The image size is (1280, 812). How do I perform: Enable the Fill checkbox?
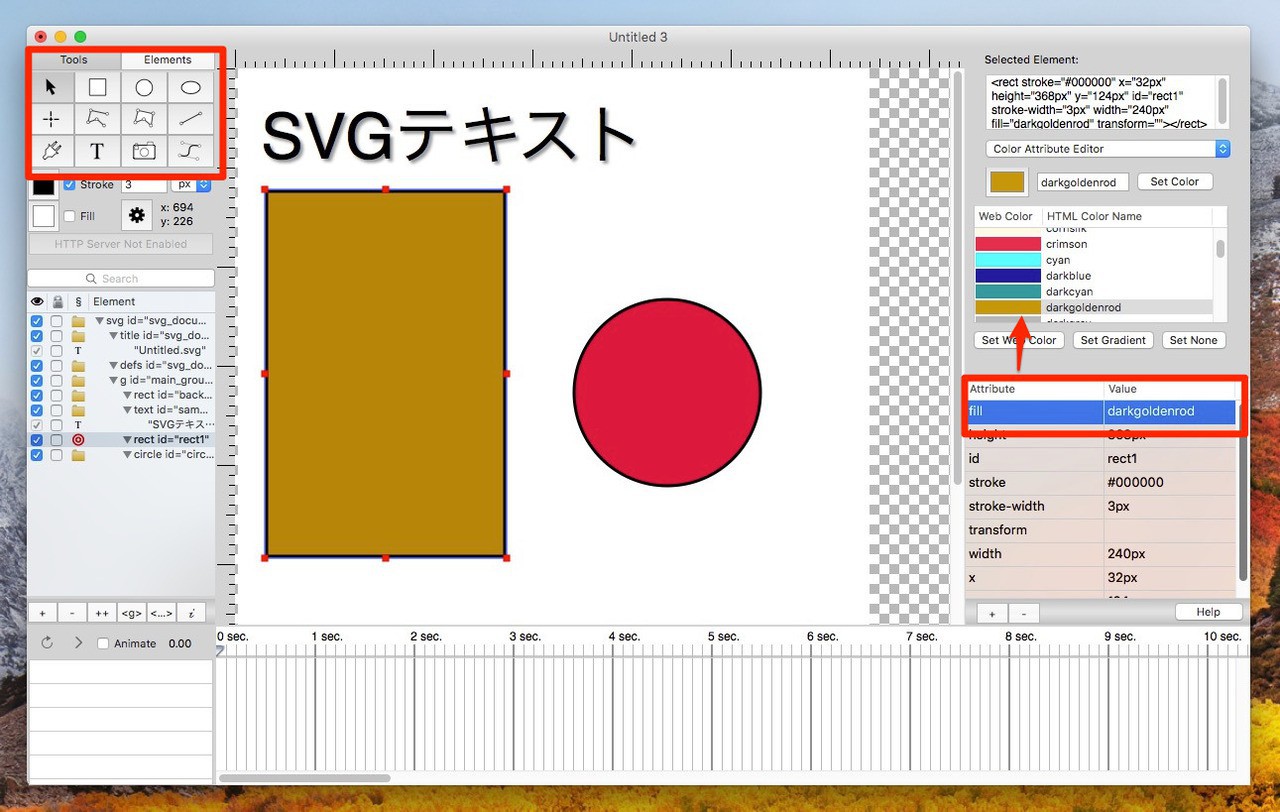[69, 216]
